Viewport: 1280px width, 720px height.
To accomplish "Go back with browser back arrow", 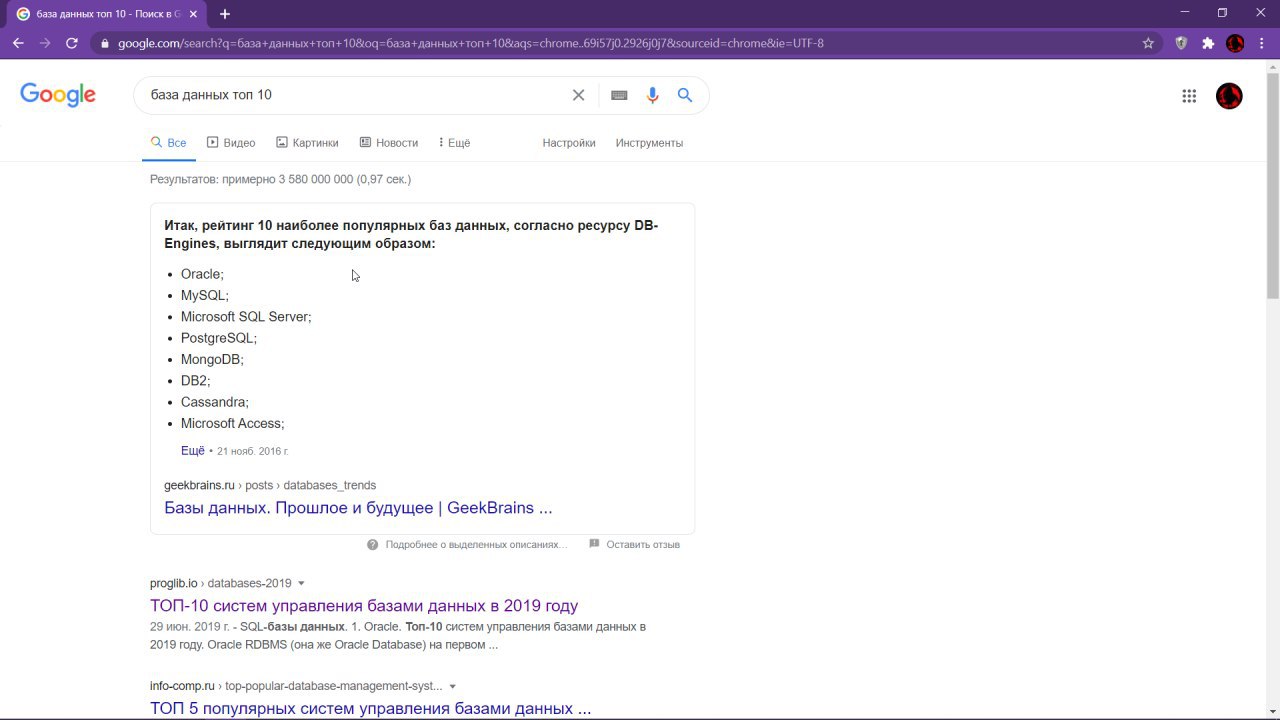I will tap(18, 43).
